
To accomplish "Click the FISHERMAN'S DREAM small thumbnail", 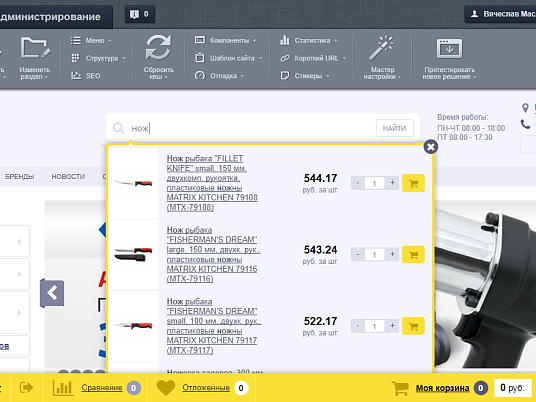I will click(133, 326).
